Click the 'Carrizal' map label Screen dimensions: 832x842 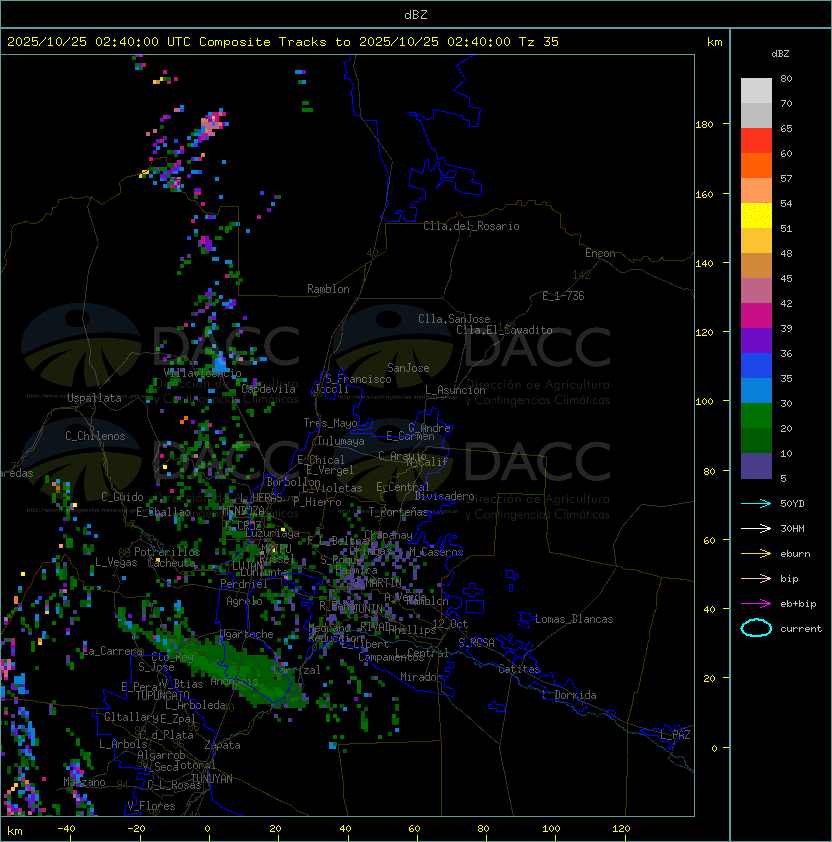[296, 670]
